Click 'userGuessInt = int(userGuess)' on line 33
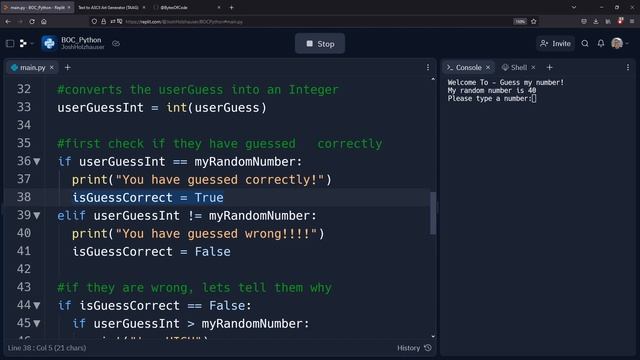Viewport: 640px width, 360px height. coord(162,108)
